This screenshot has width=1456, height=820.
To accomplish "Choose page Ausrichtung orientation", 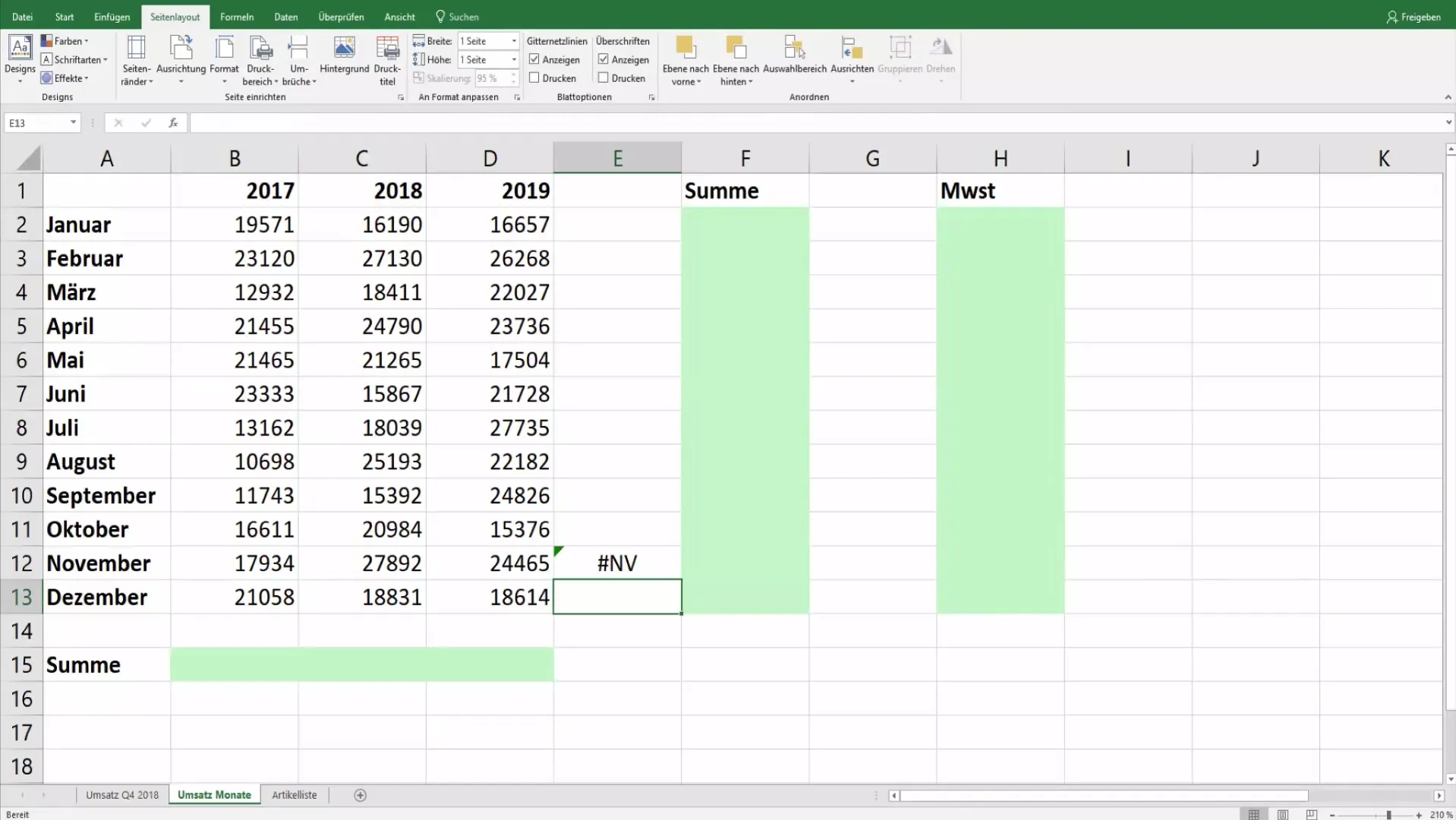I will [x=181, y=60].
